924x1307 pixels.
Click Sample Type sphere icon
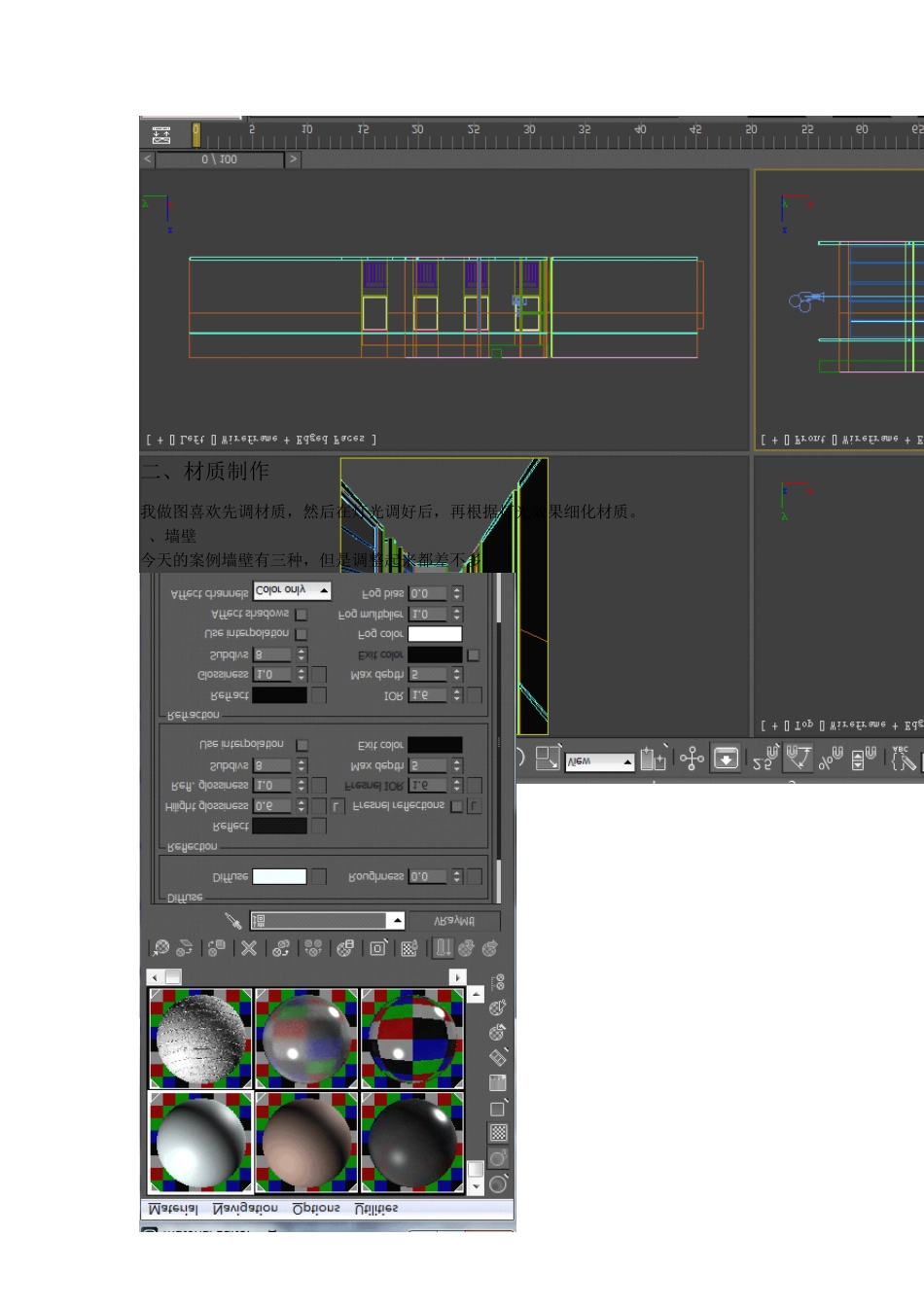point(498,1183)
